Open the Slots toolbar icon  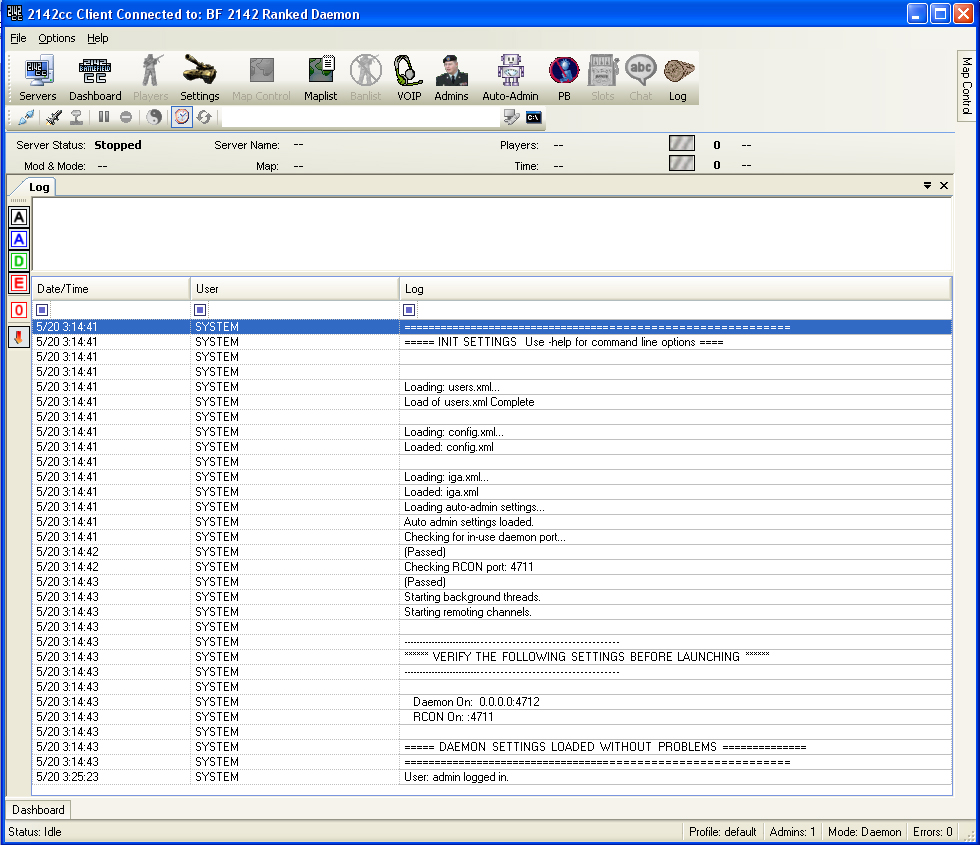coord(602,78)
